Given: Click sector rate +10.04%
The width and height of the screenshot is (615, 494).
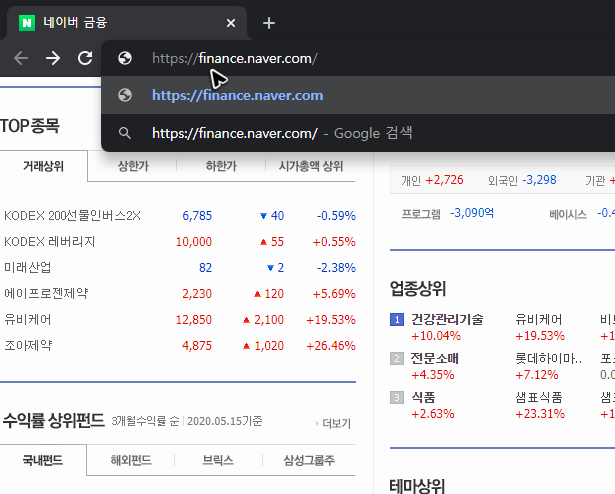Looking at the screenshot, I should pyautogui.click(x=436, y=336).
